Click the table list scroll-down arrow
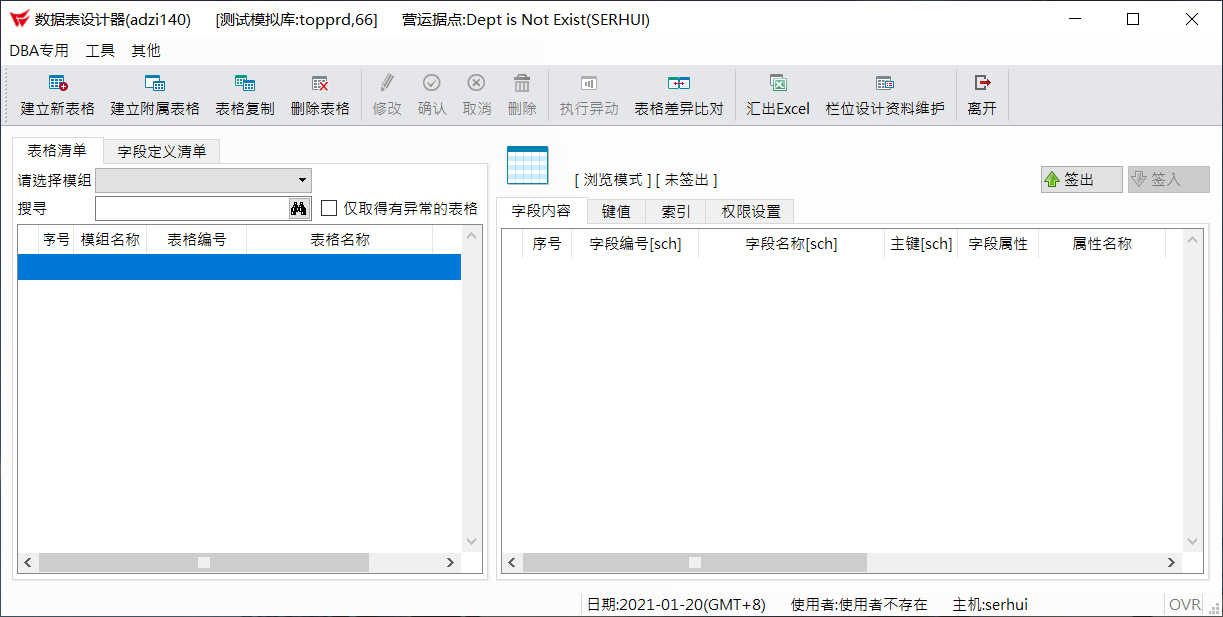Viewport: 1223px width, 617px height. [x=472, y=542]
